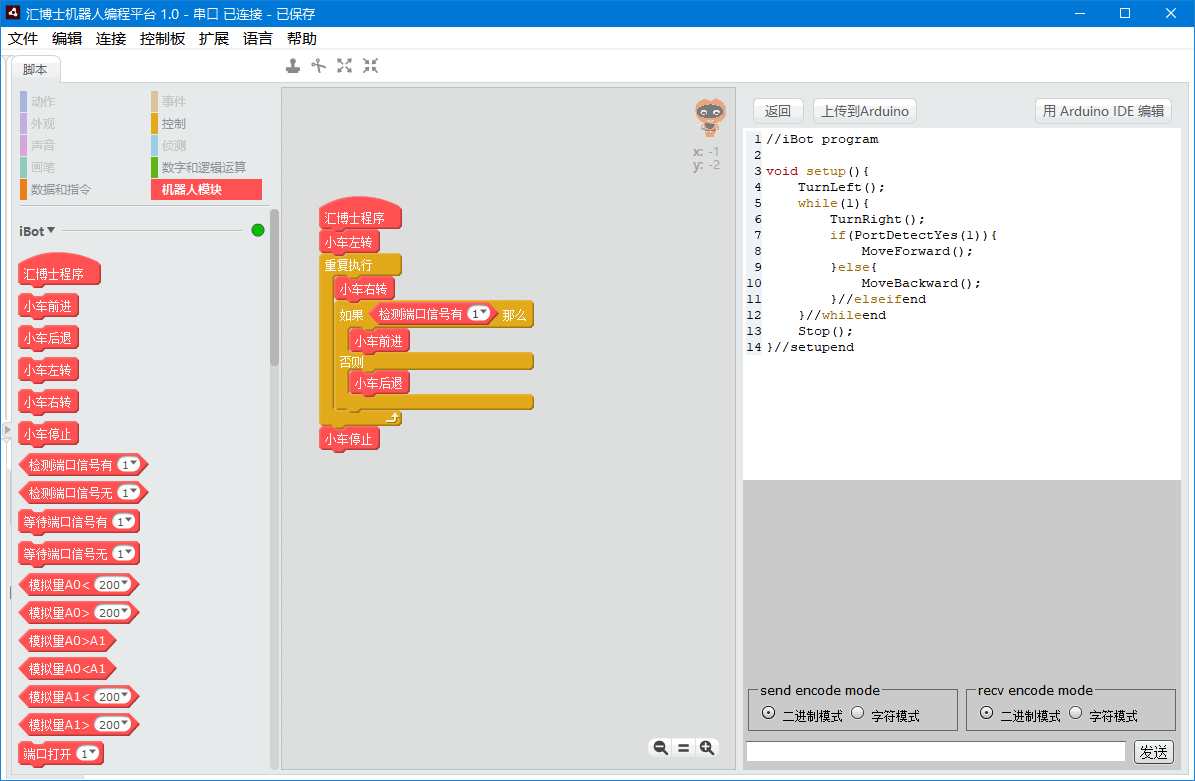Select 字符模式 under send encode mode

coord(858,713)
